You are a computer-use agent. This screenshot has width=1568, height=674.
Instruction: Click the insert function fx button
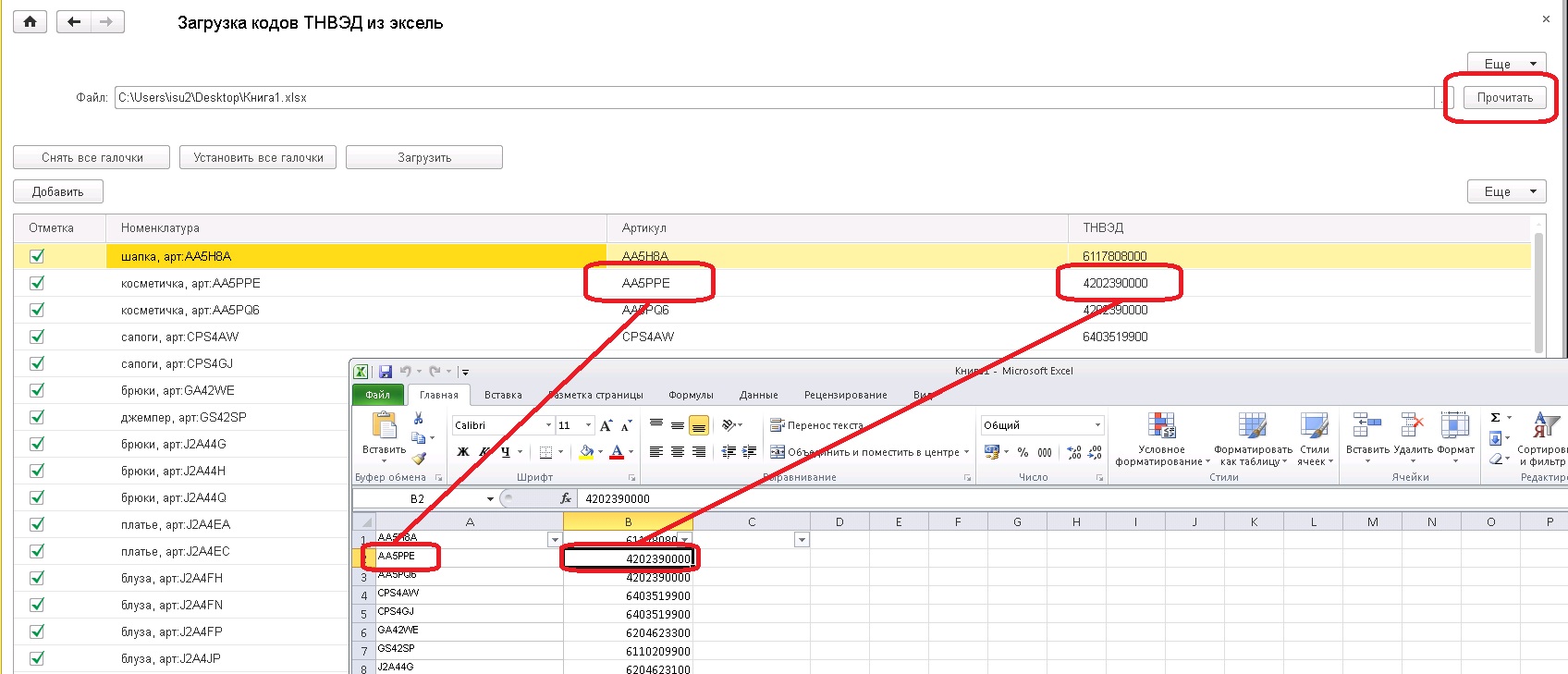(566, 498)
